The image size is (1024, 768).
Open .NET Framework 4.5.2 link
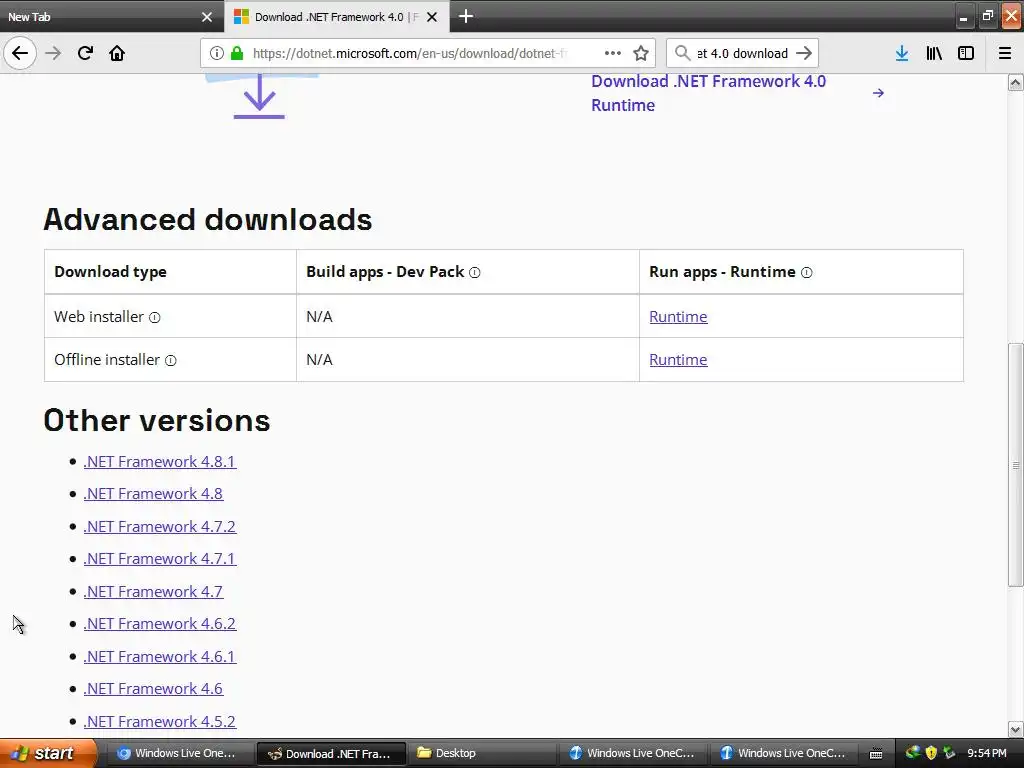coord(160,722)
